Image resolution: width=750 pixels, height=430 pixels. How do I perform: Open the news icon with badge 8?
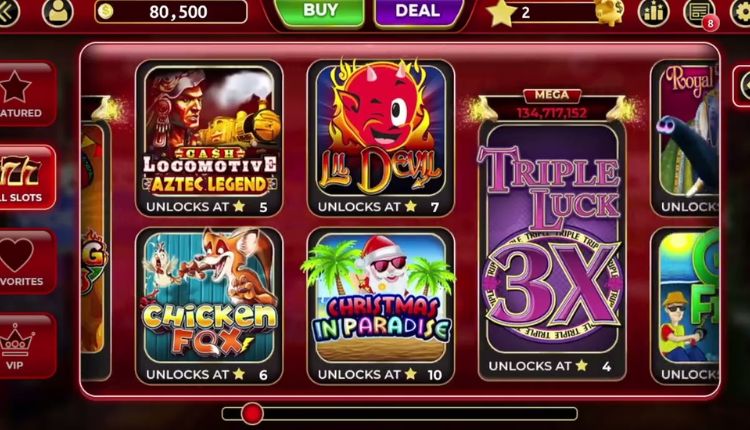coord(699,11)
